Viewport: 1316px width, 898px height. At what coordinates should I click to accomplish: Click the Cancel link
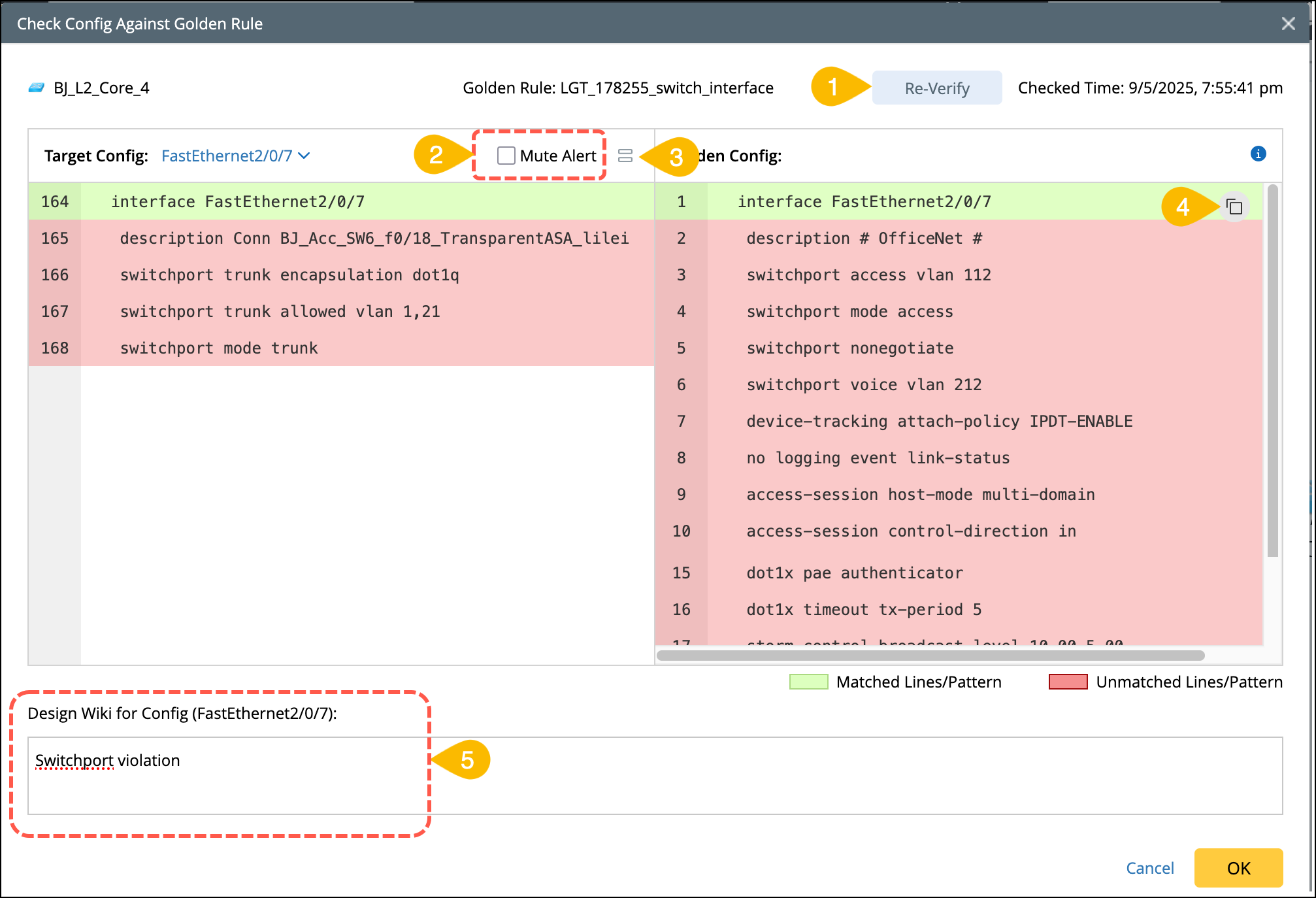[1149, 868]
